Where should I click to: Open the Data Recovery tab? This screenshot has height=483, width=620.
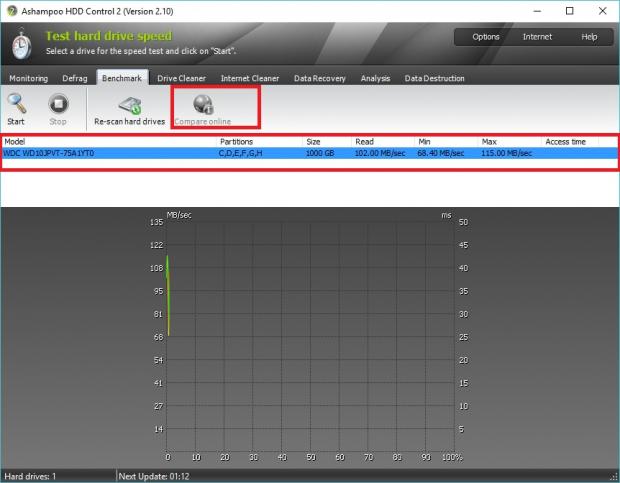(321, 78)
